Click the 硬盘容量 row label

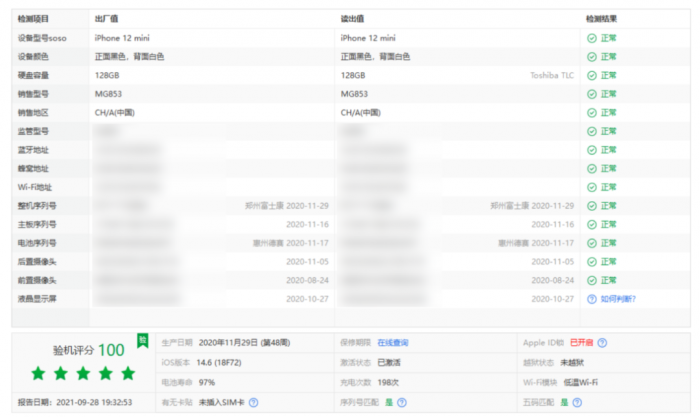pos(33,75)
